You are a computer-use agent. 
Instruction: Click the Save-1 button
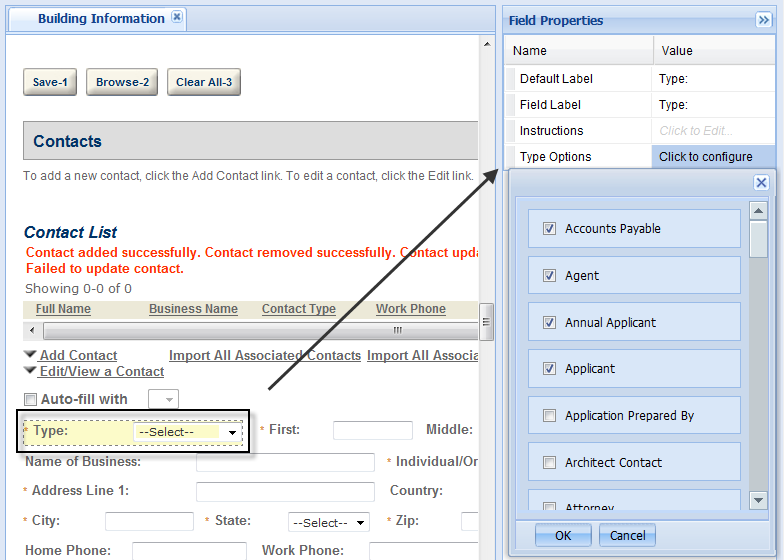point(50,82)
